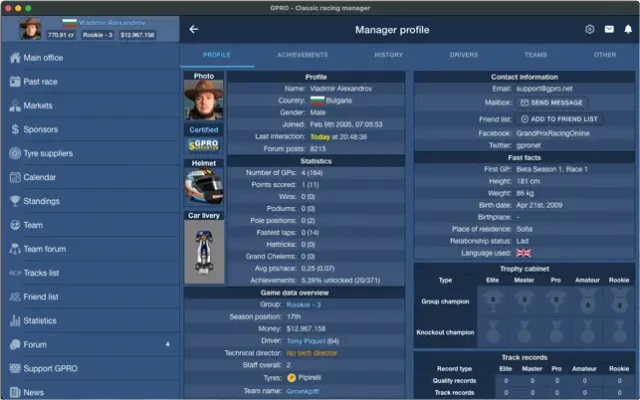Click the Rookie - 3 badge in header
Screen dimensions: 640x400
(x=98, y=35)
